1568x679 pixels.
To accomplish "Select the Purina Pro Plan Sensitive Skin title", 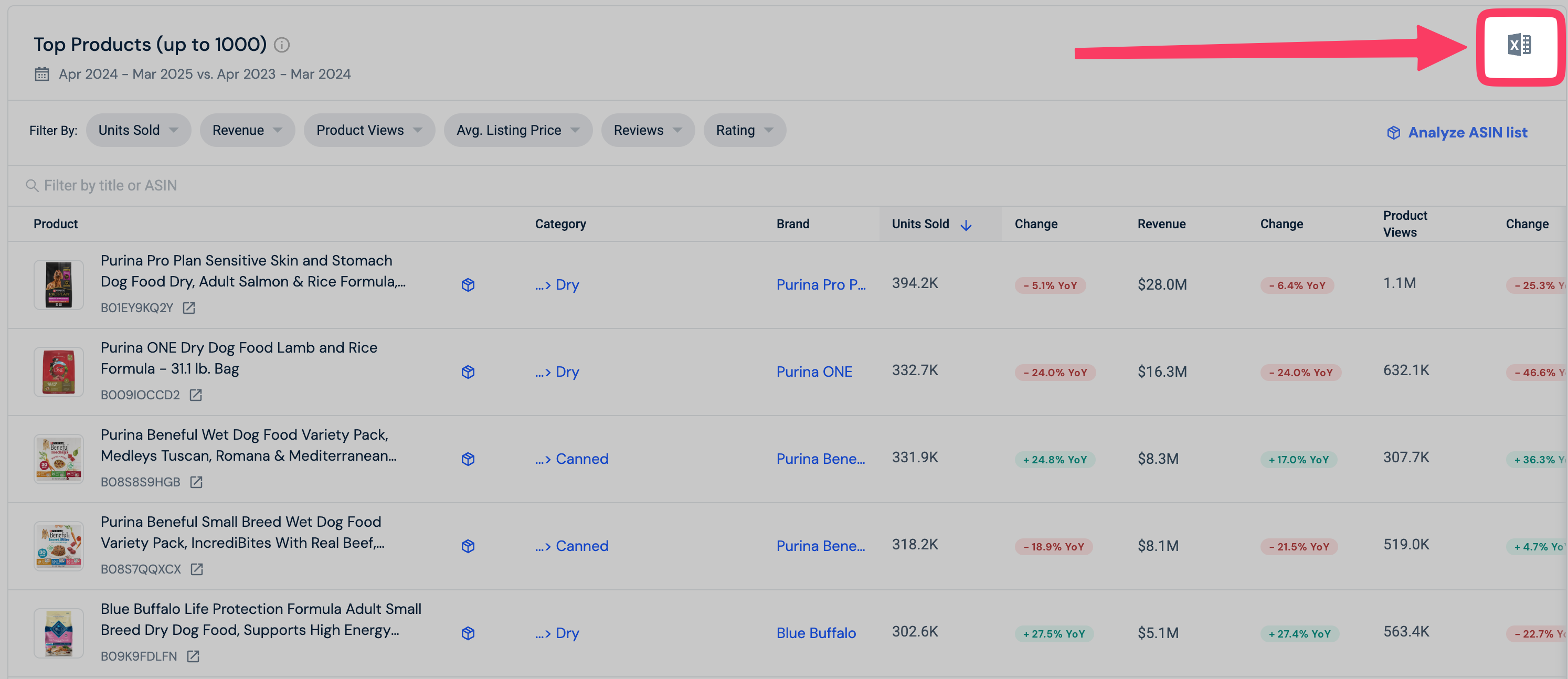I will [252, 271].
